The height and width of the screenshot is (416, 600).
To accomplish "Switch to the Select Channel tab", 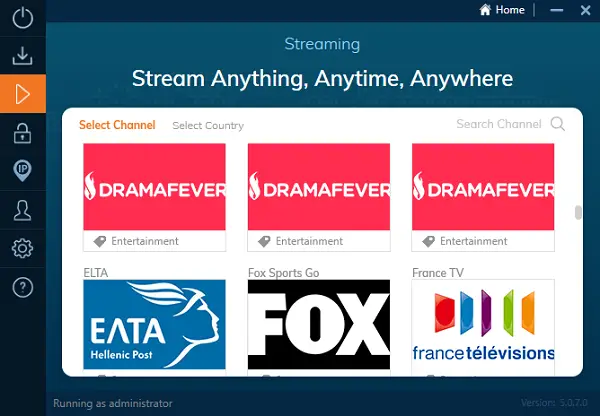I will click(x=117, y=125).
